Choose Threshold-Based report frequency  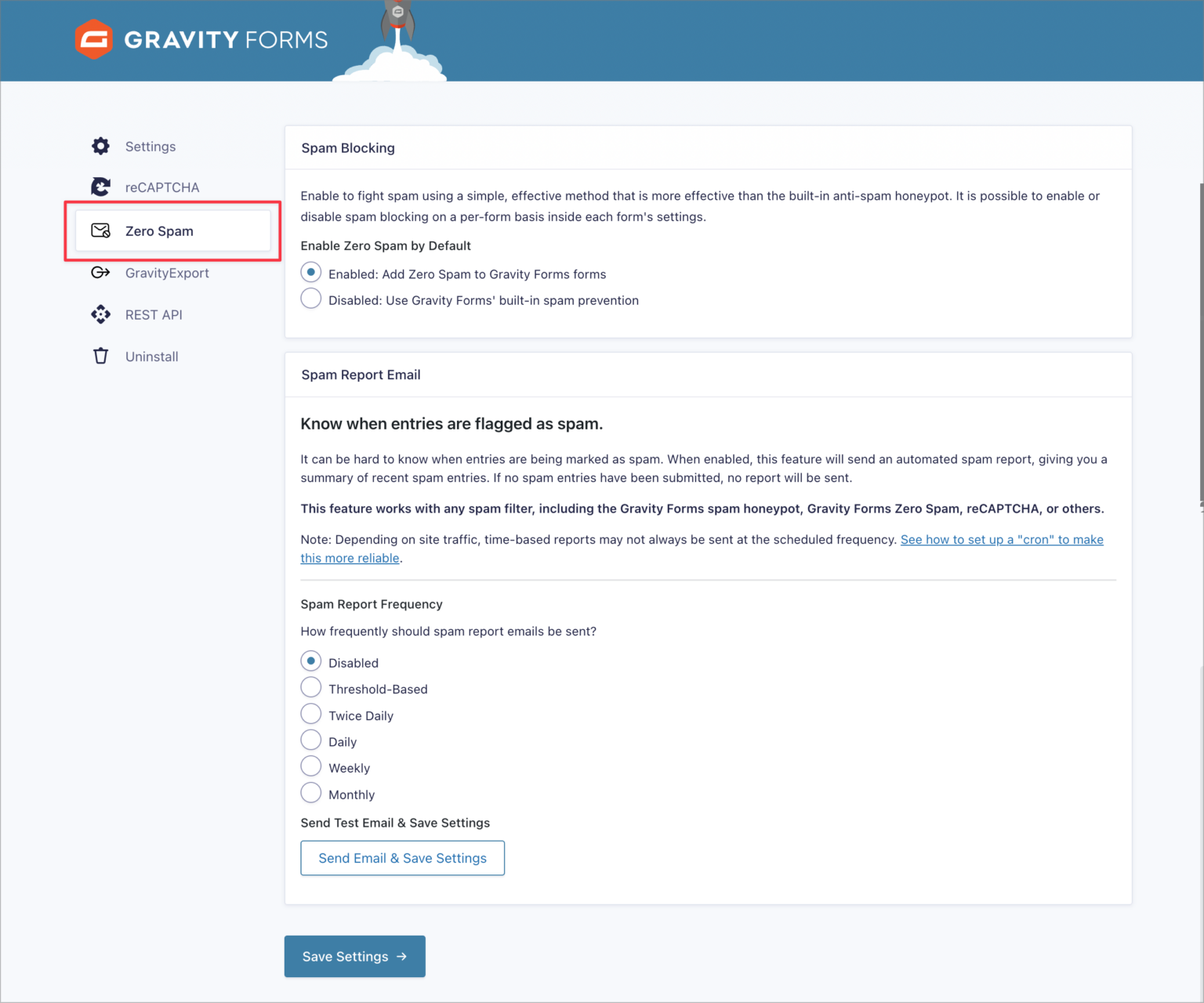(311, 688)
